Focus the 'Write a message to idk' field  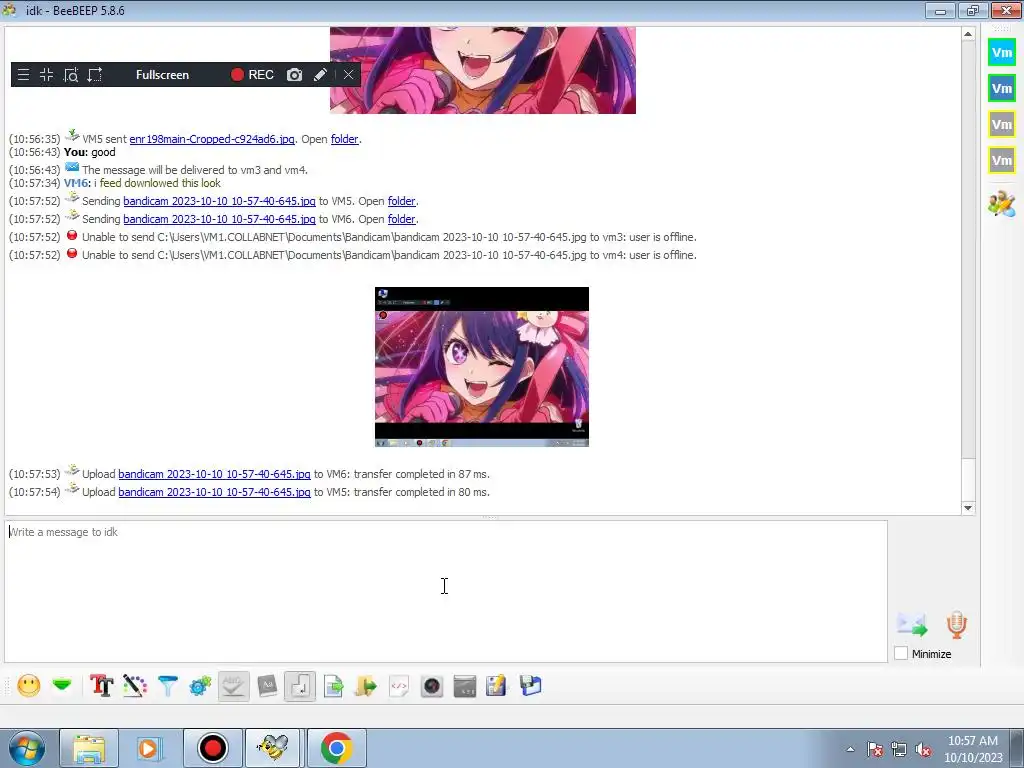tap(446, 591)
